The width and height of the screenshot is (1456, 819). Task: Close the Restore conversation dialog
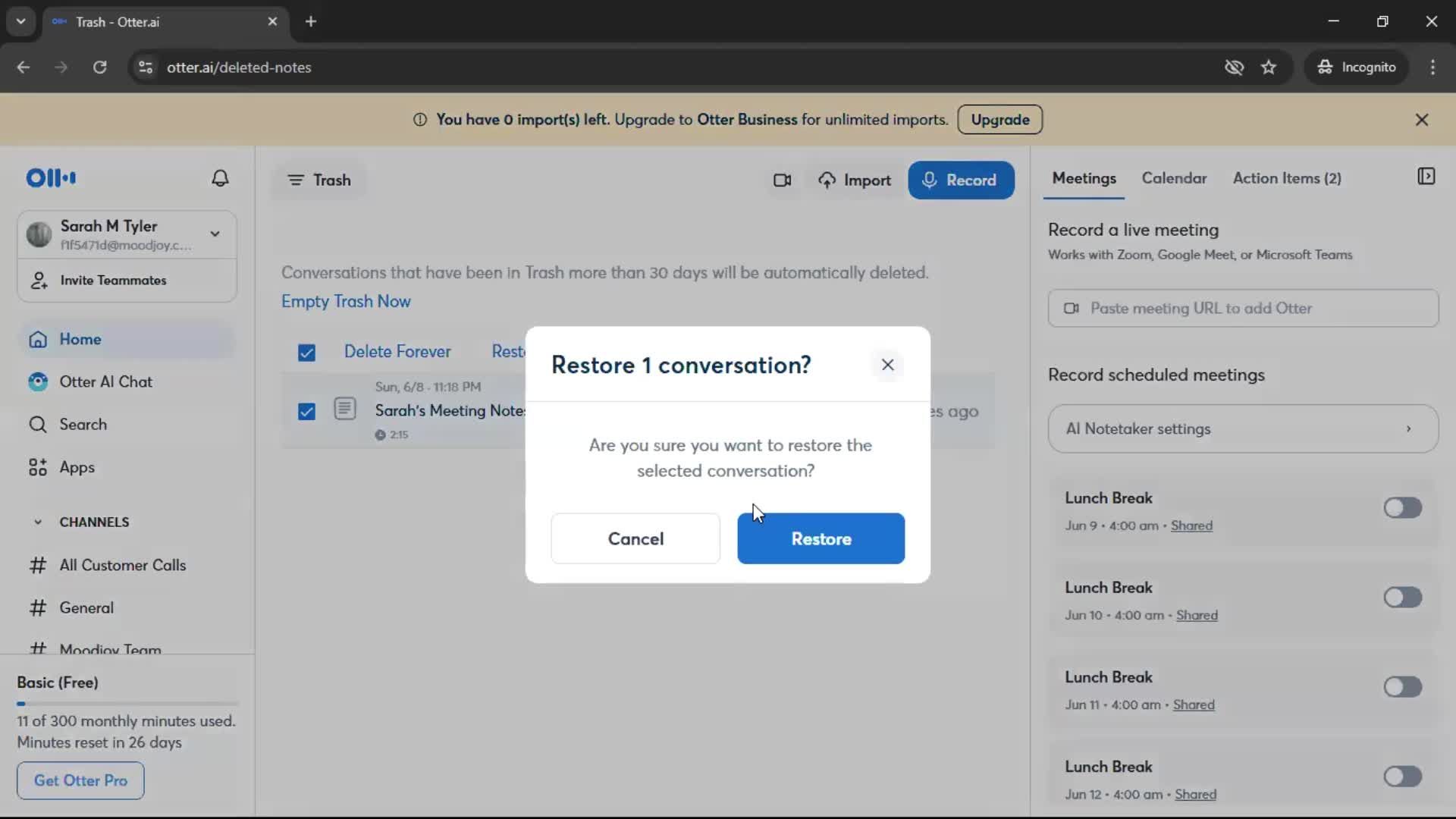[x=887, y=365]
